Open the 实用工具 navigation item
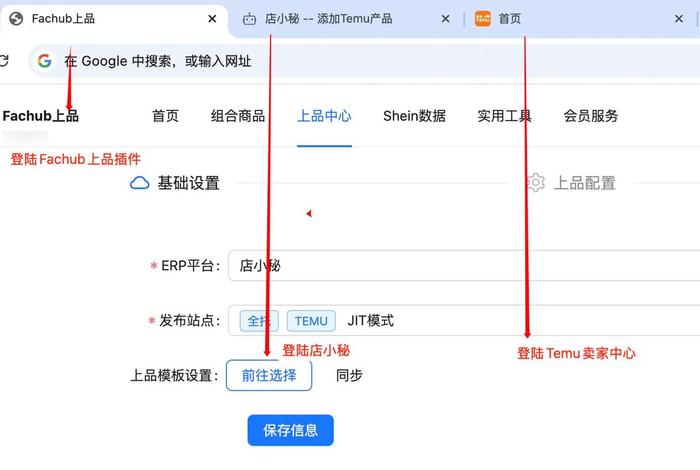Viewport: 700px width, 470px height. point(504,116)
